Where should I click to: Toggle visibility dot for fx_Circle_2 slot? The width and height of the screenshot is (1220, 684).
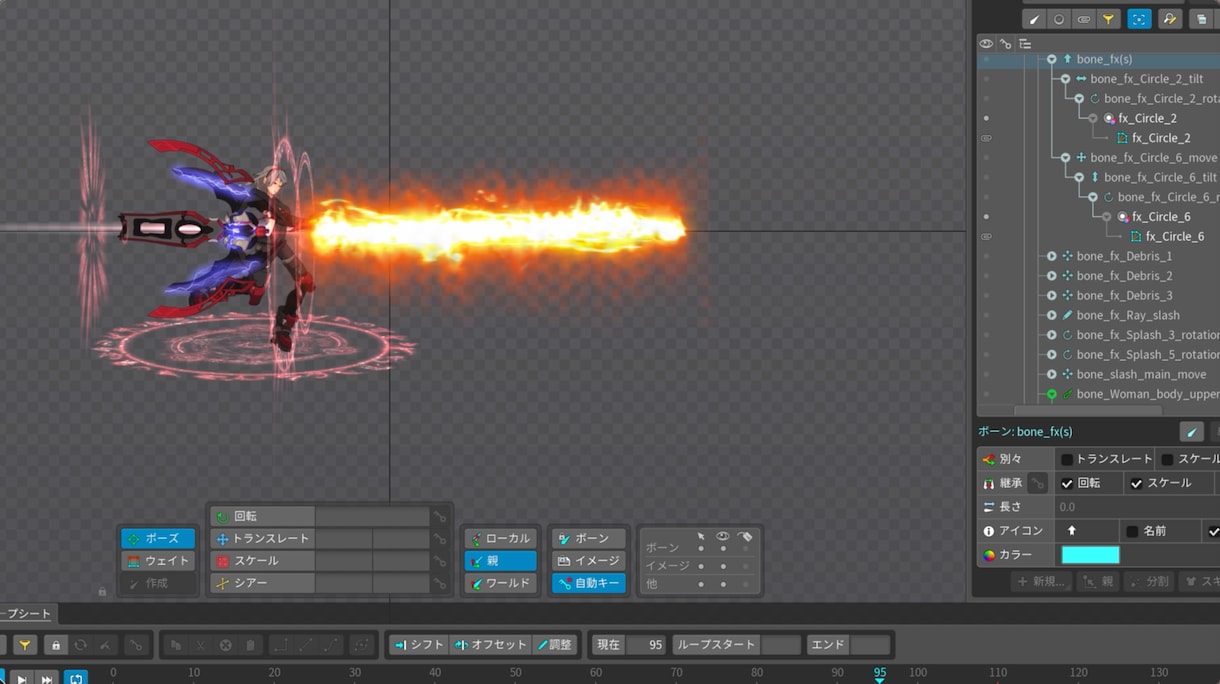tap(986, 118)
